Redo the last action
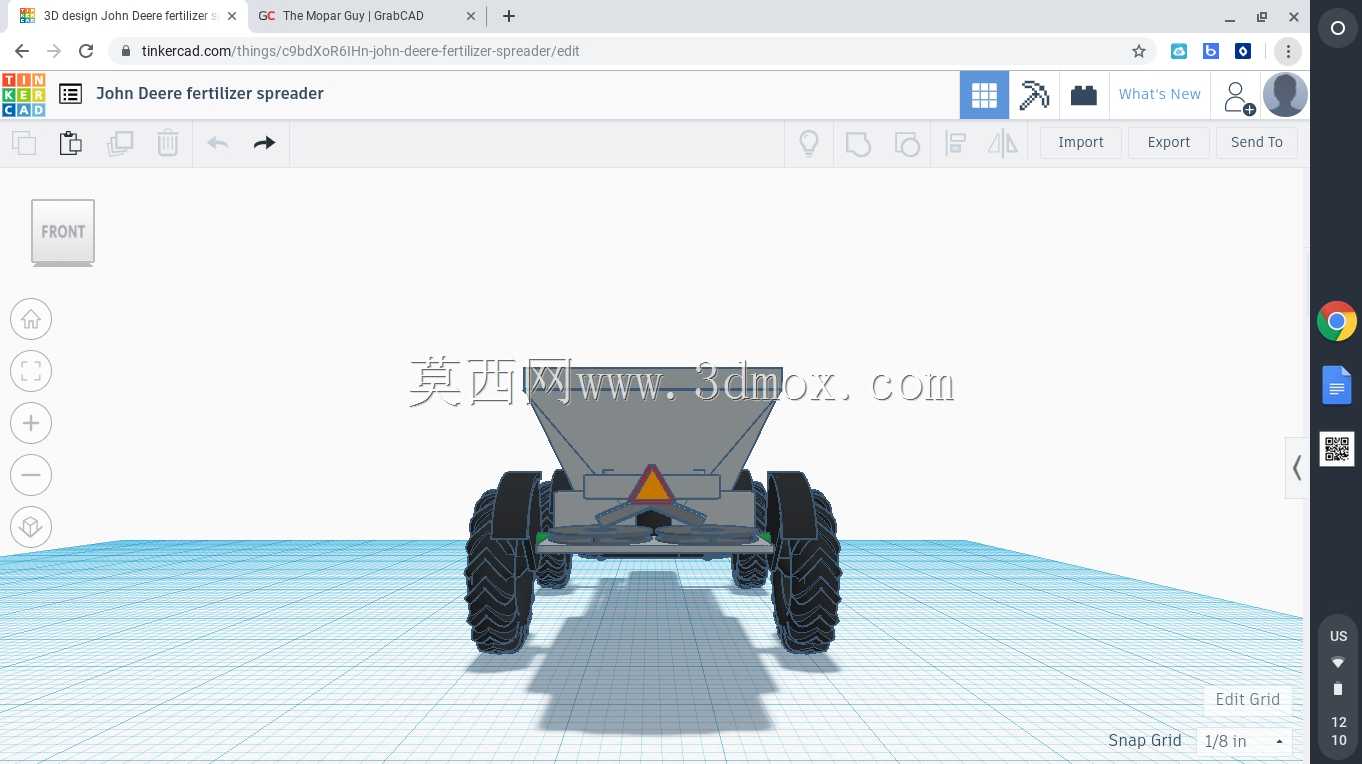Viewport: 1362px width, 764px height. (x=264, y=143)
